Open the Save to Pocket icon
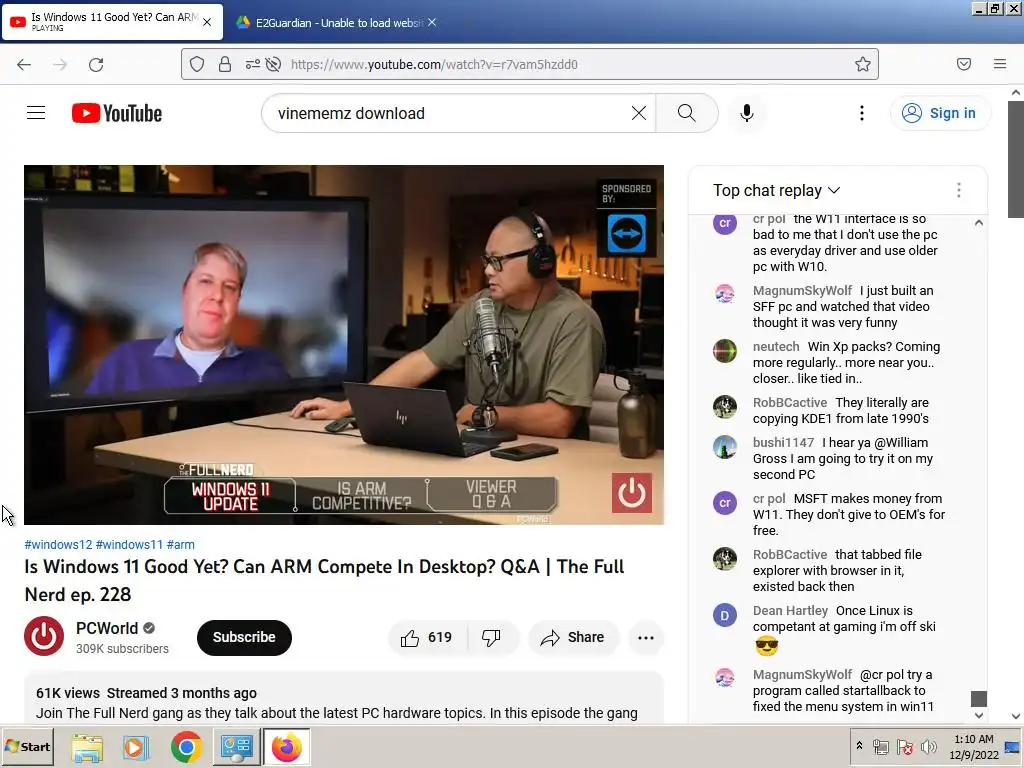 (963, 64)
